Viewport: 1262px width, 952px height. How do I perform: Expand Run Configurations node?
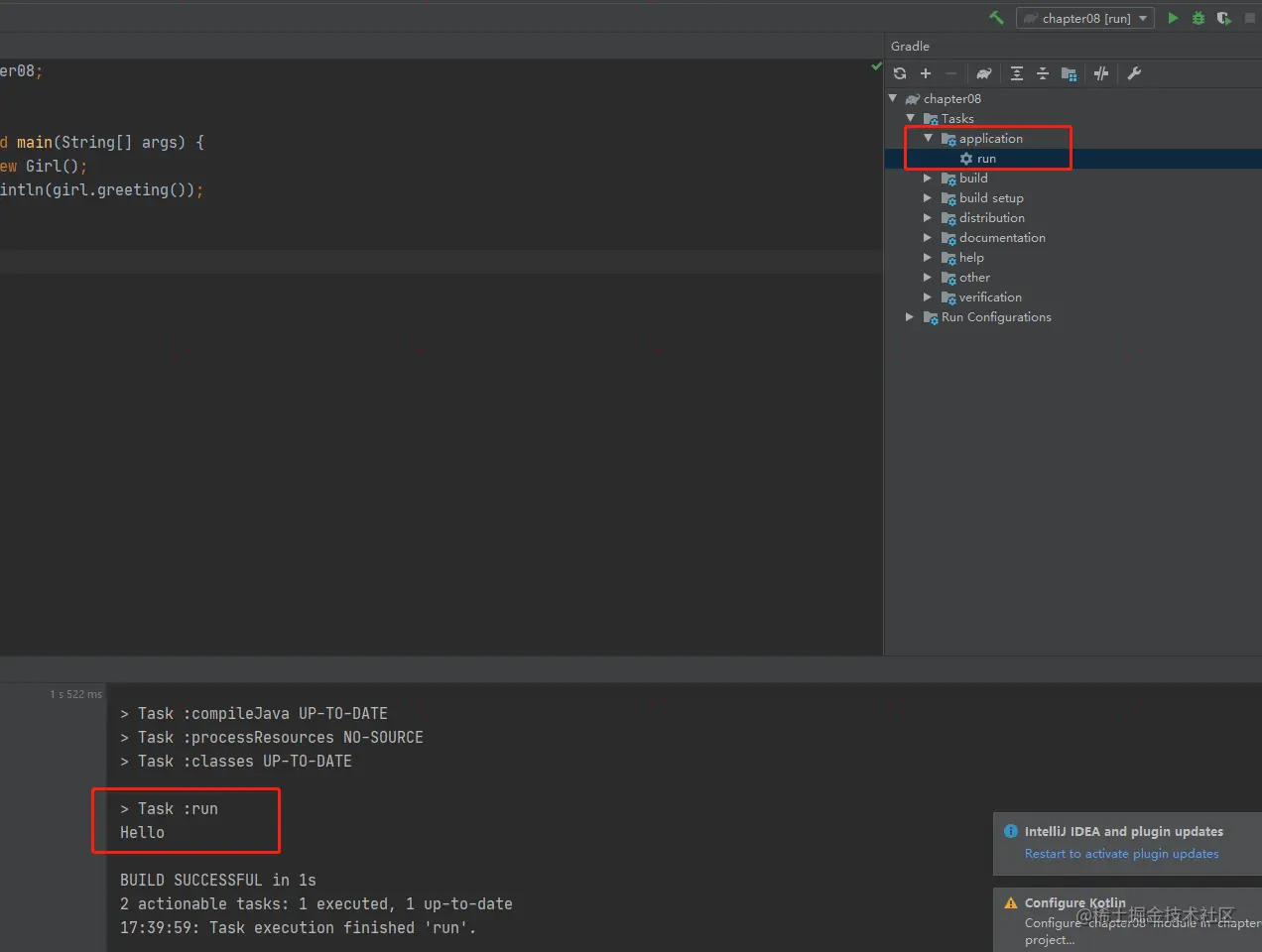pyautogui.click(x=910, y=317)
